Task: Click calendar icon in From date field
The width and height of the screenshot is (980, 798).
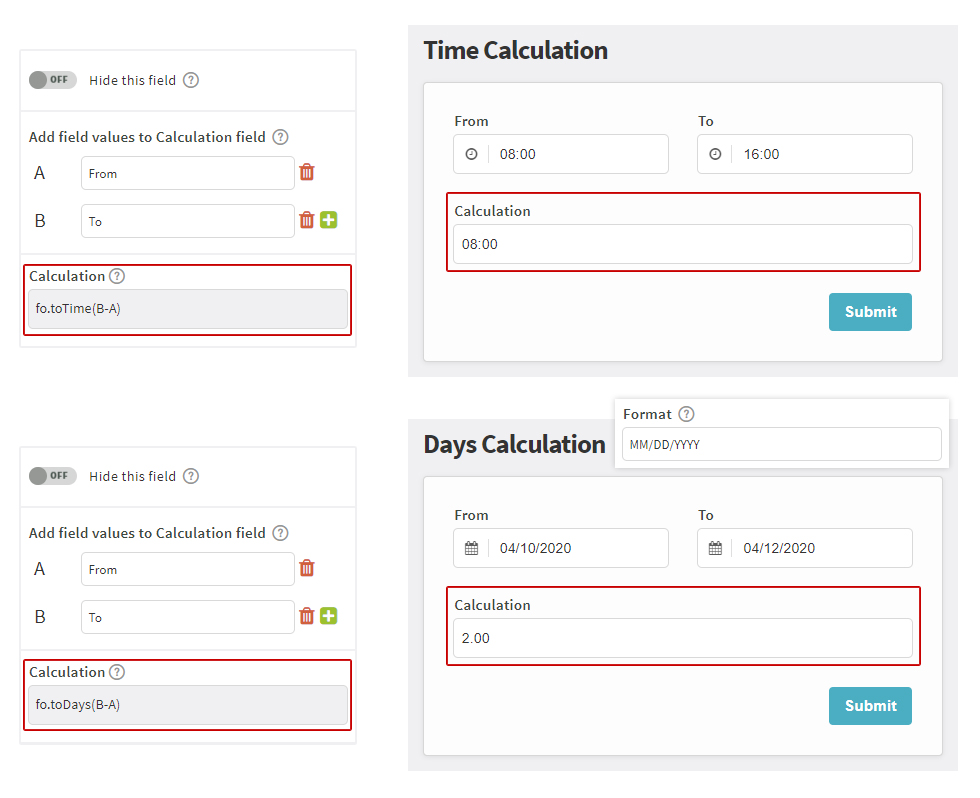Action: (472, 548)
